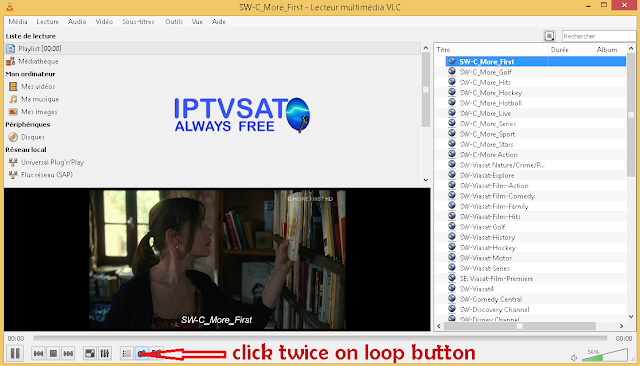Click the seek bar timeline
Viewport: 640px width, 366px height.
click(x=320, y=338)
